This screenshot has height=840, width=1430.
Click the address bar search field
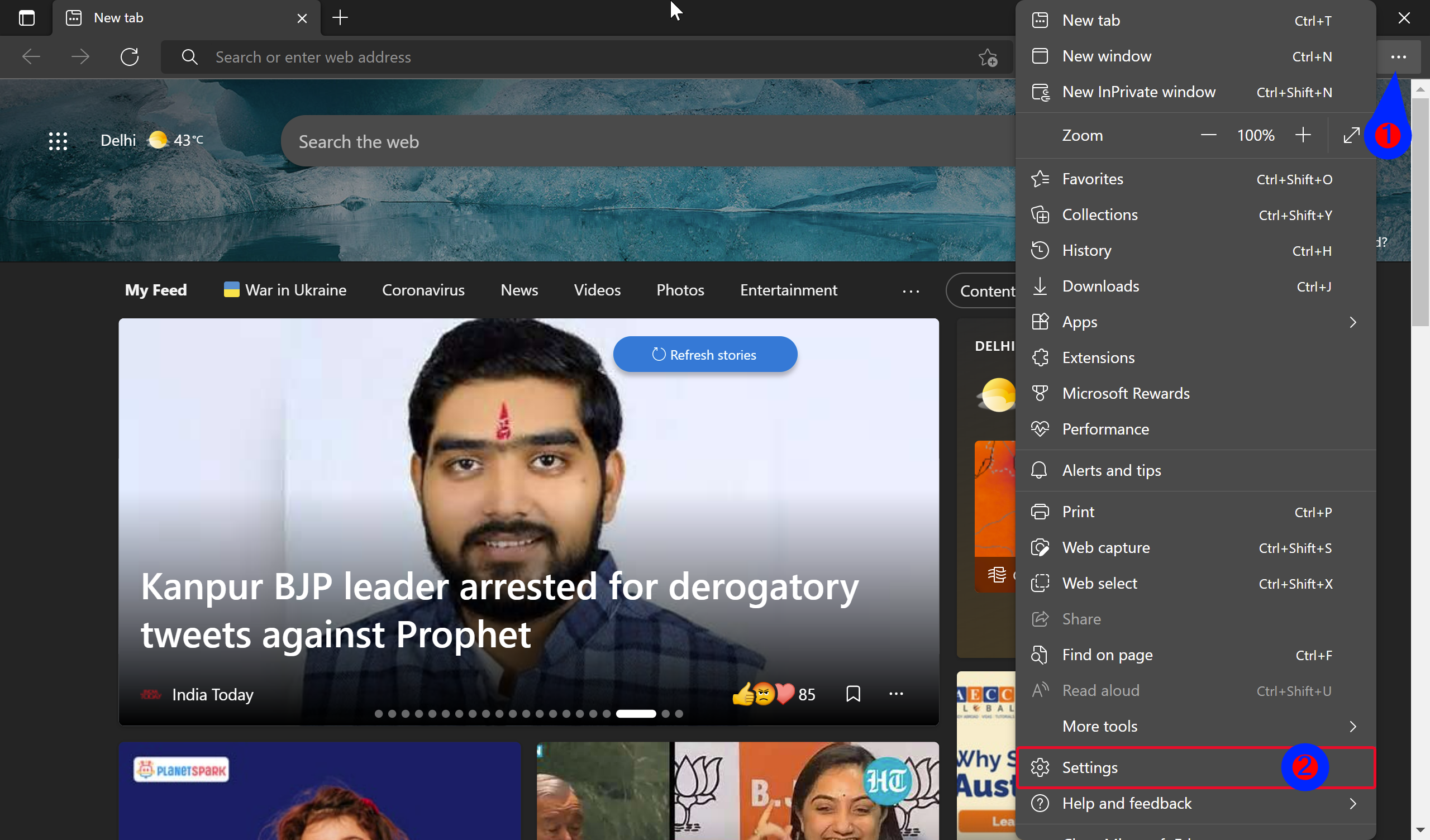(587, 57)
